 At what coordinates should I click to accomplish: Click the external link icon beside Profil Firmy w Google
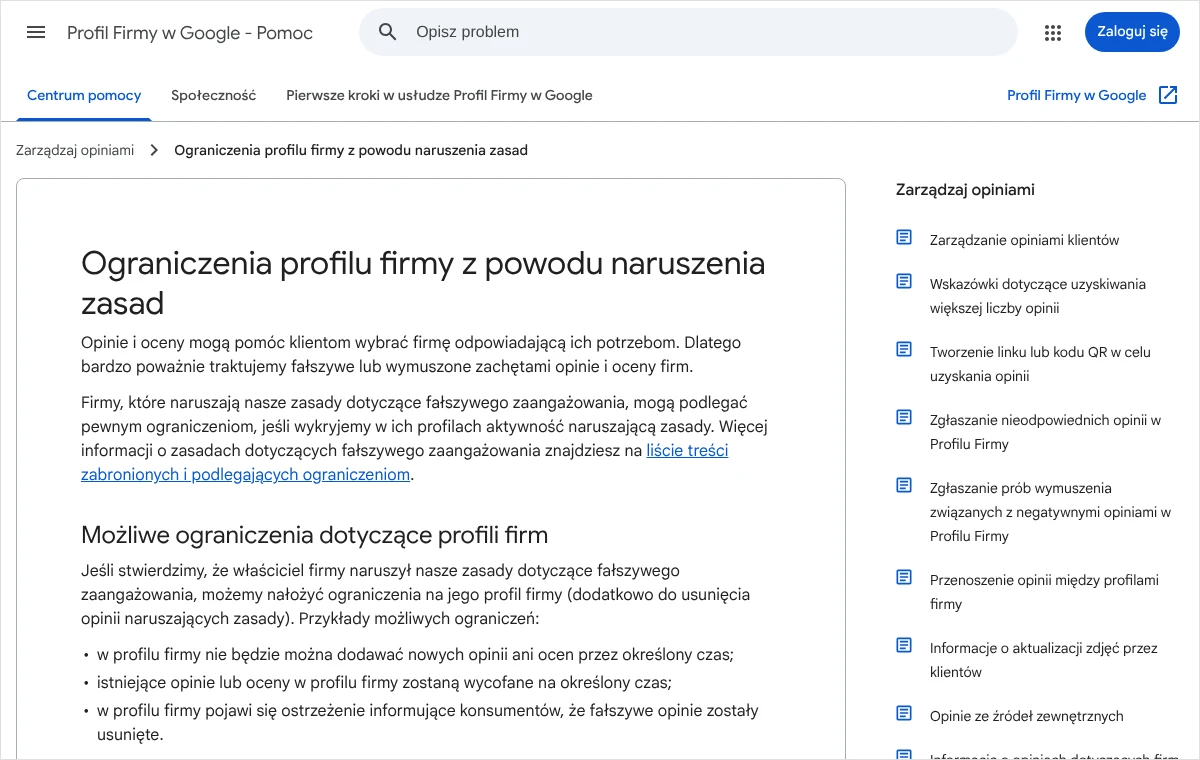(x=1168, y=95)
